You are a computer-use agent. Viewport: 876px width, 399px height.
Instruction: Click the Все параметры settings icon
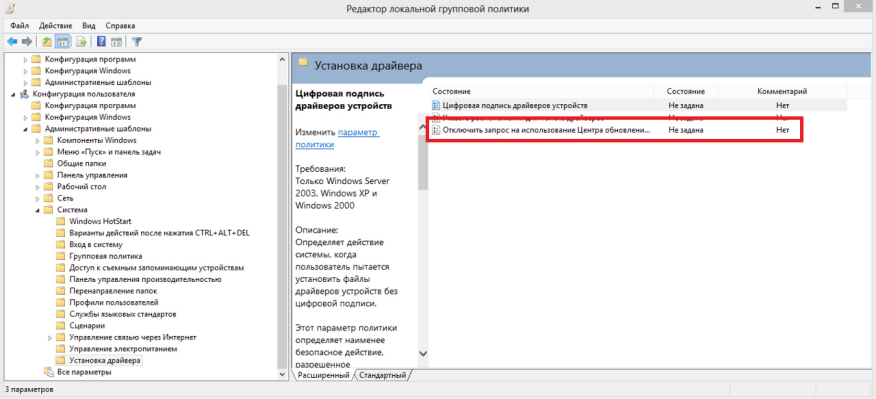tap(49, 372)
